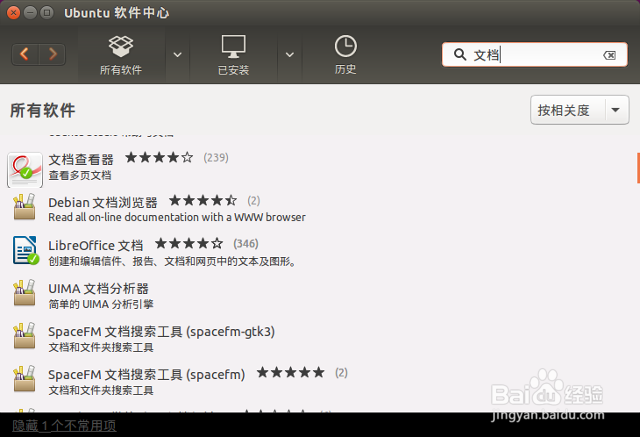Select the 文档查看器 app icon
Image resolution: width=640 pixels, height=437 pixels.
tap(25, 170)
